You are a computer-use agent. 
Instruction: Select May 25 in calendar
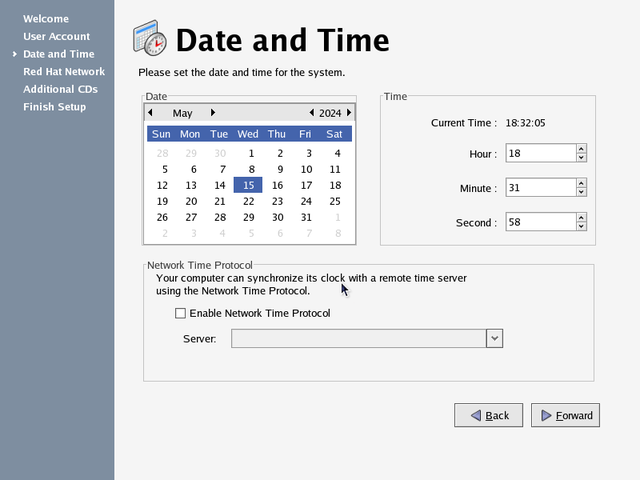pos(335,201)
